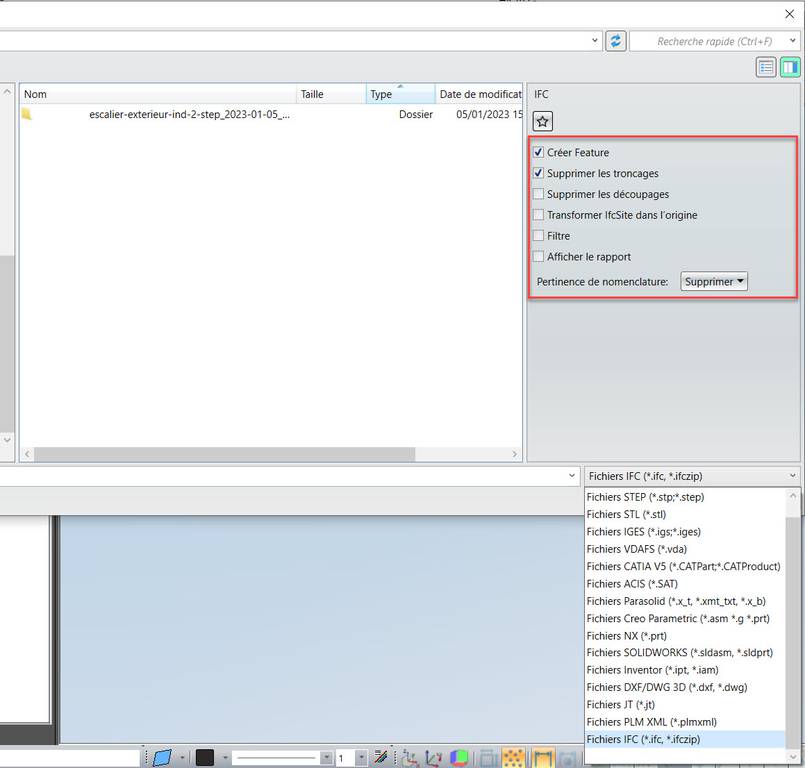Click the star favorites icon under IFC
This screenshot has height=768, width=805.
tap(543, 122)
